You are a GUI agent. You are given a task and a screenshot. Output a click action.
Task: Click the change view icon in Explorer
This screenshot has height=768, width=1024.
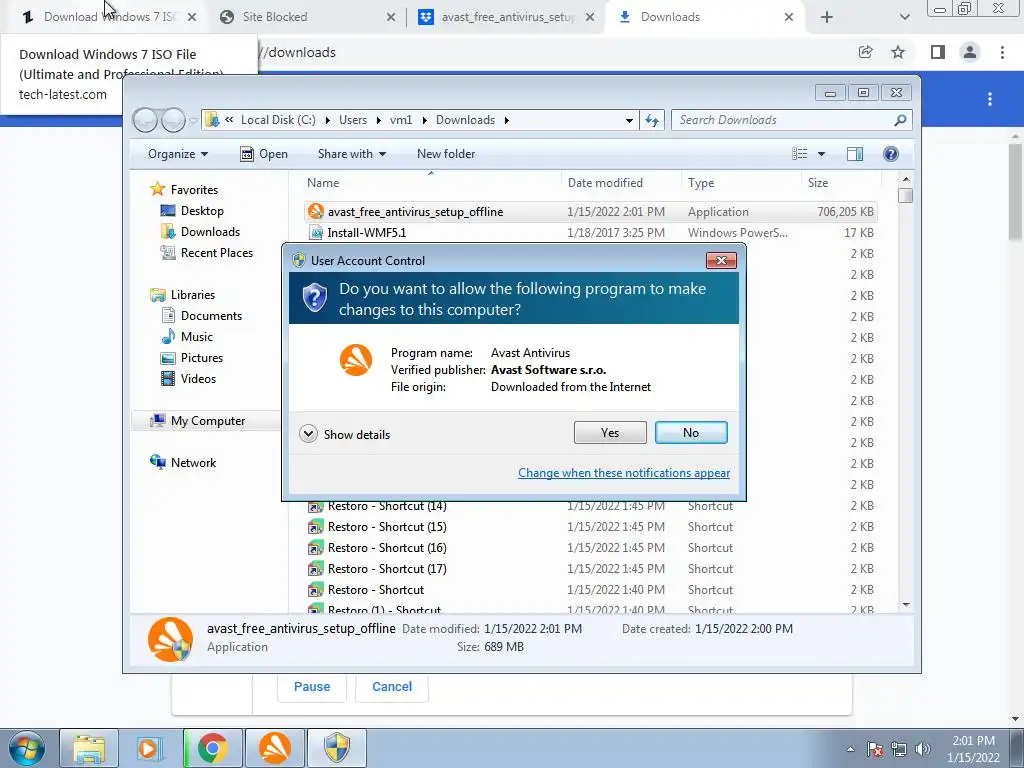pyautogui.click(x=799, y=153)
